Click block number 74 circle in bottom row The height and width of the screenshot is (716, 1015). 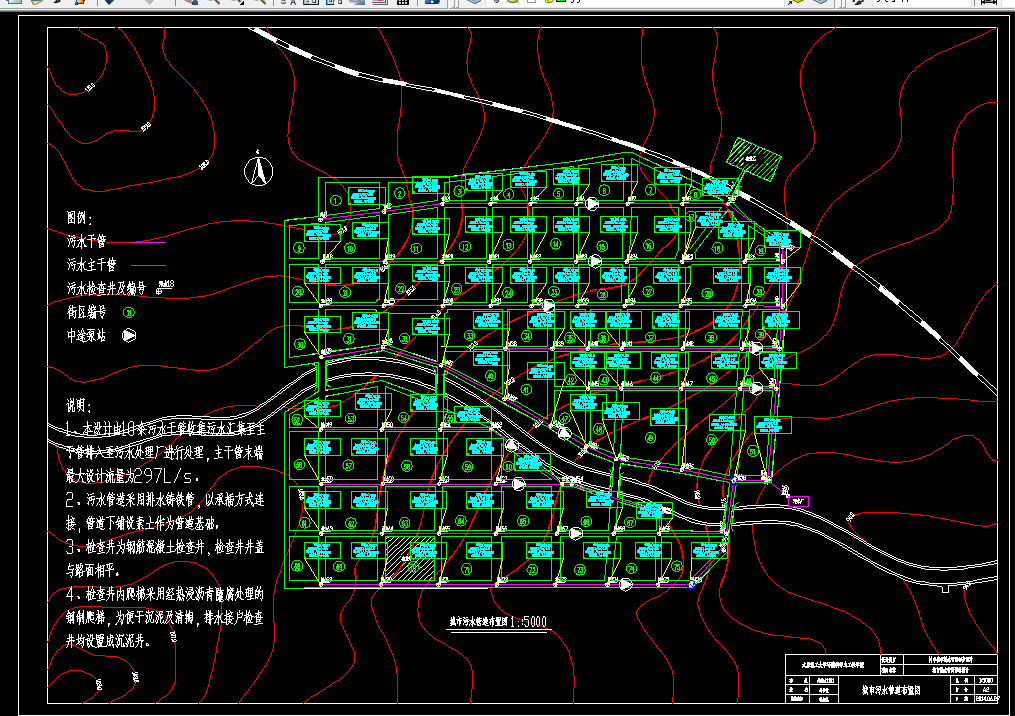pyautogui.click(x=631, y=568)
